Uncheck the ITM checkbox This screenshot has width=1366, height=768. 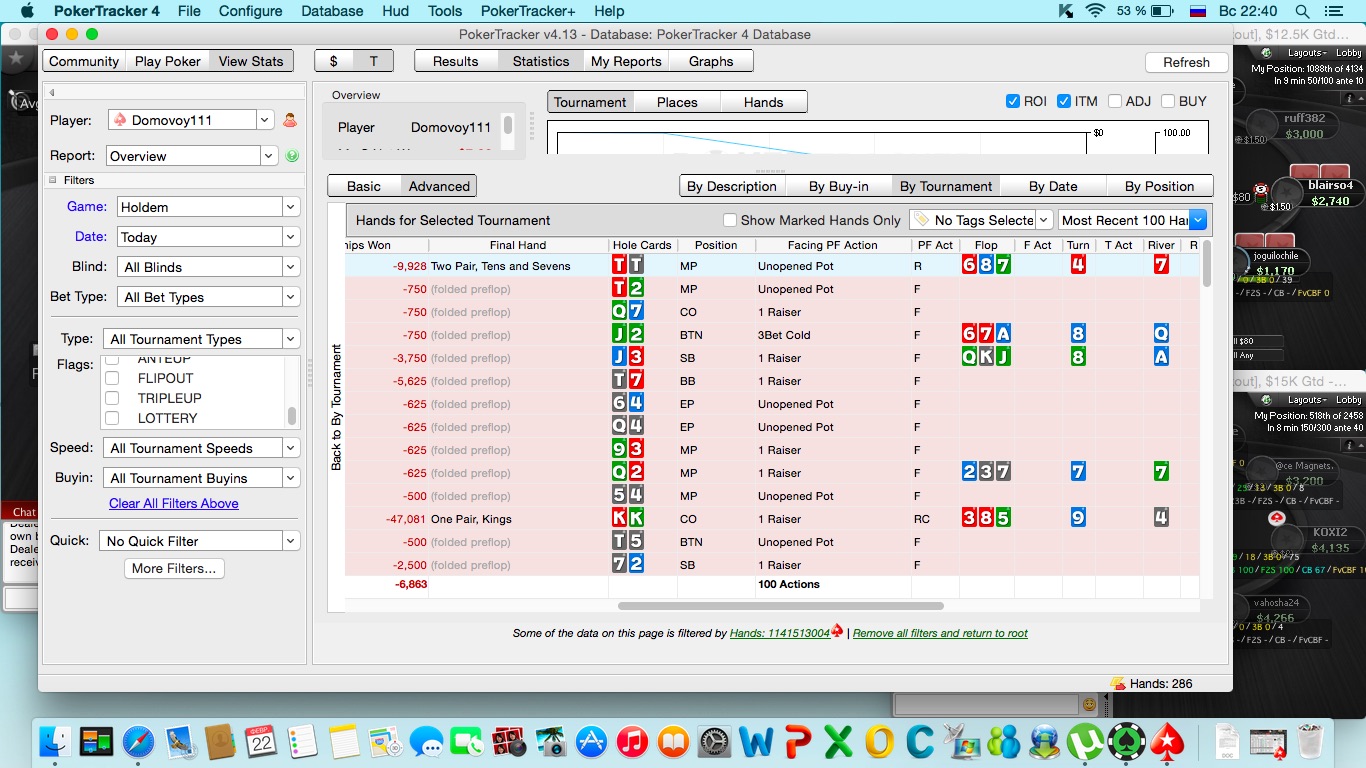(1064, 101)
